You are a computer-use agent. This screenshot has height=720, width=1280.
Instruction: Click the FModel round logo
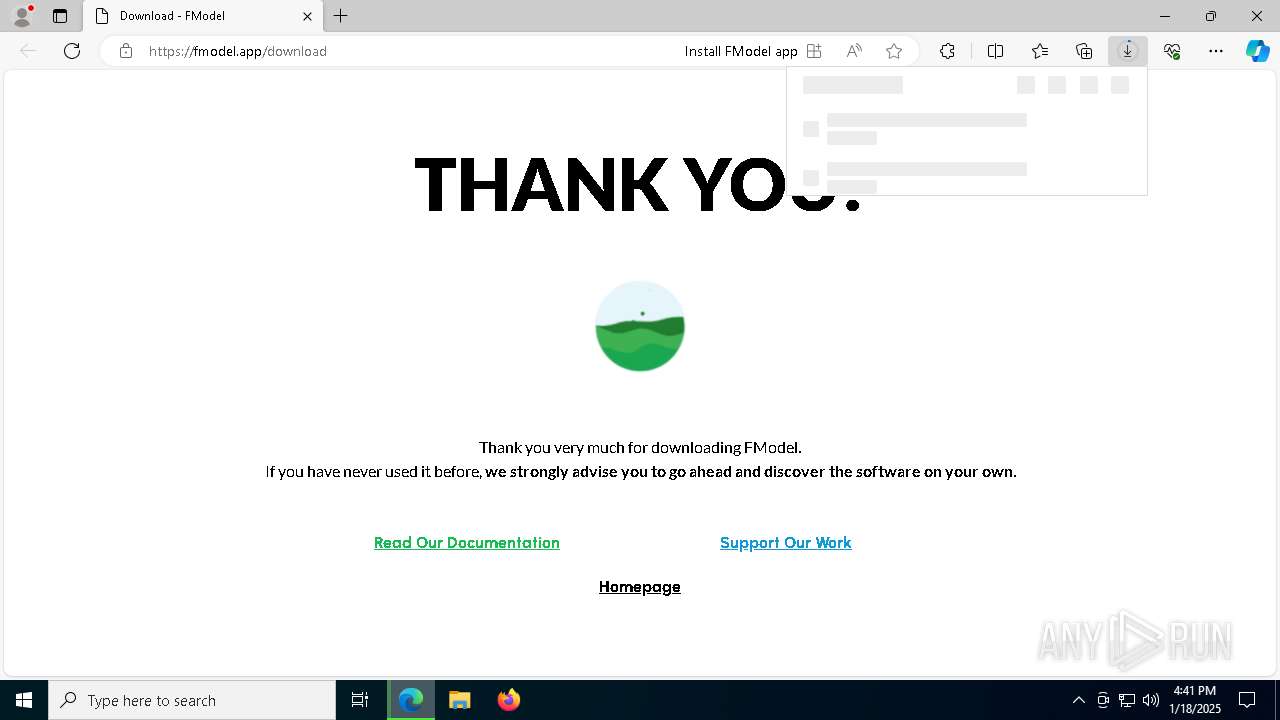(x=640, y=326)
